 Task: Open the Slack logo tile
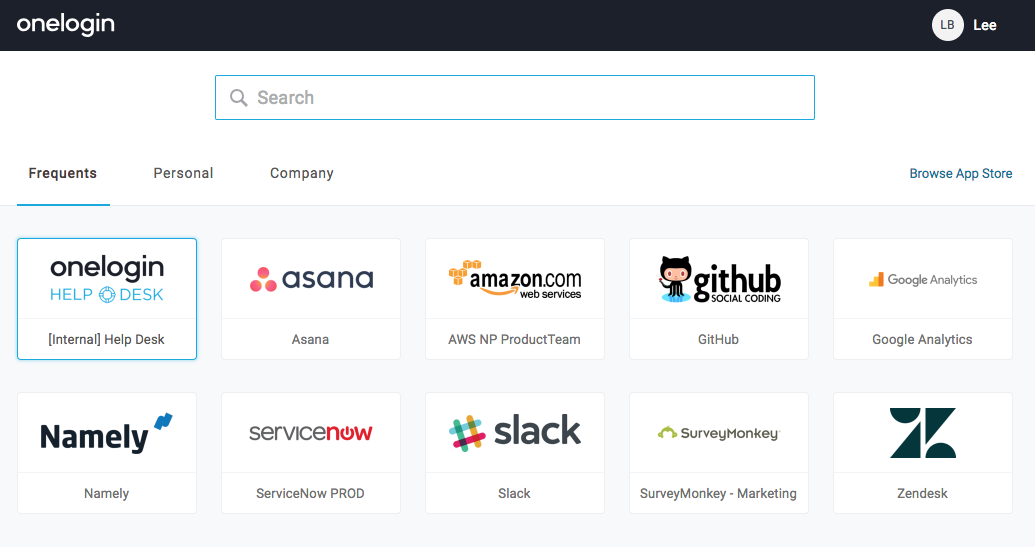[x=515, y=432]
